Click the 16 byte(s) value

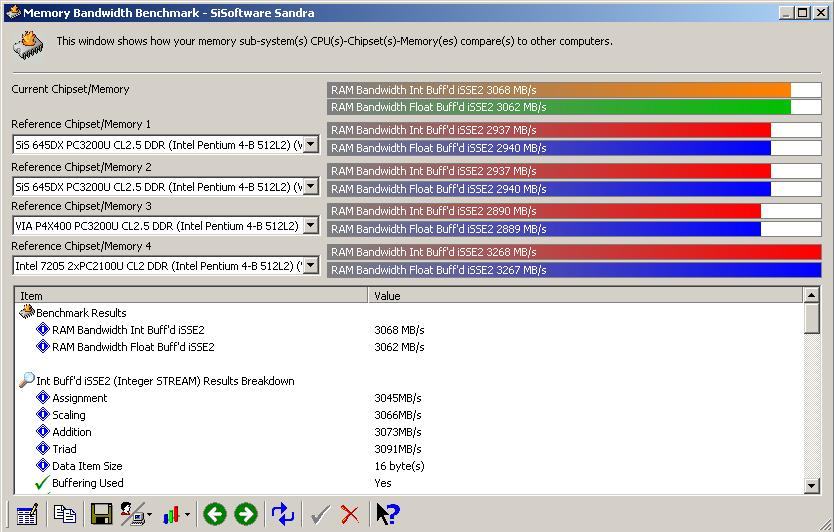pyautogui.click(x=399, y=466)
